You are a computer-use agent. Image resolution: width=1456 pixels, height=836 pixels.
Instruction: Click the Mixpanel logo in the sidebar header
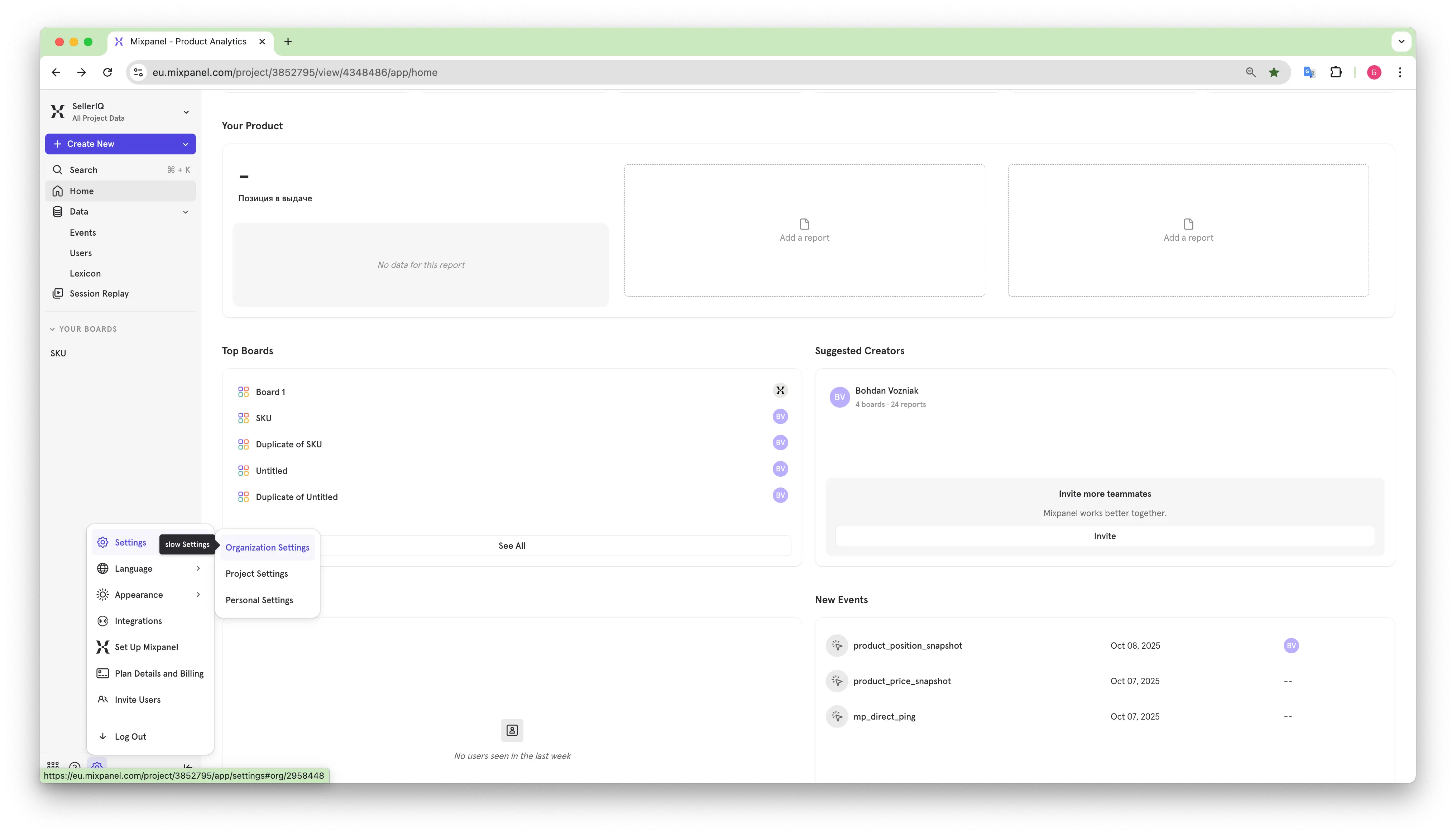(x=57, y=111)
